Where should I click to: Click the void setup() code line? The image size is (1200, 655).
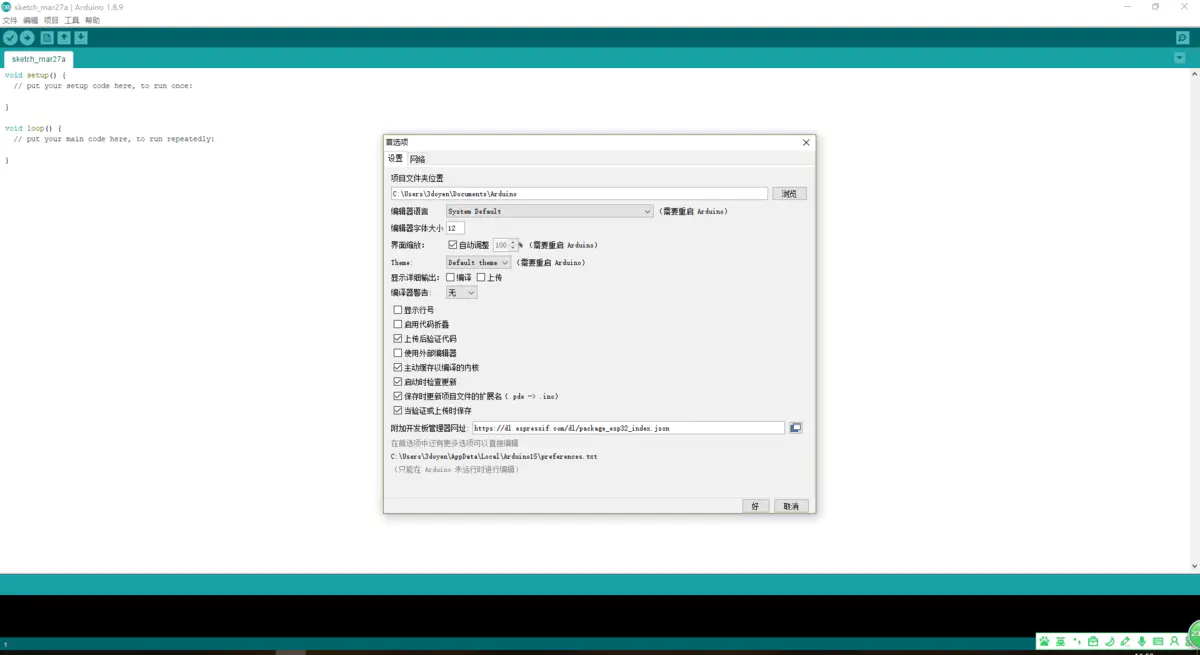click(x=35, y=75)
